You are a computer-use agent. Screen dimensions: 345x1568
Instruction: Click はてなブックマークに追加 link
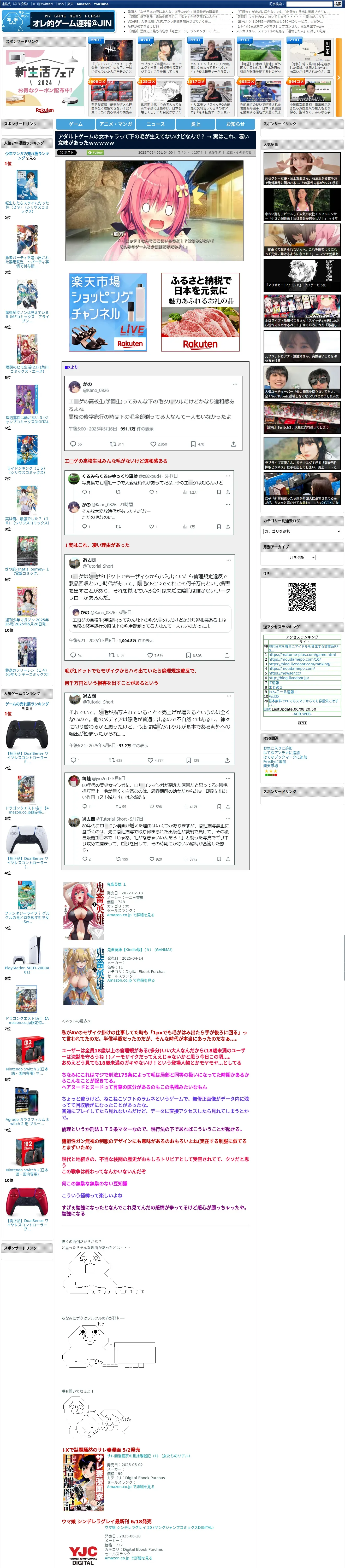pyautogui.click(x=285, y=757)
